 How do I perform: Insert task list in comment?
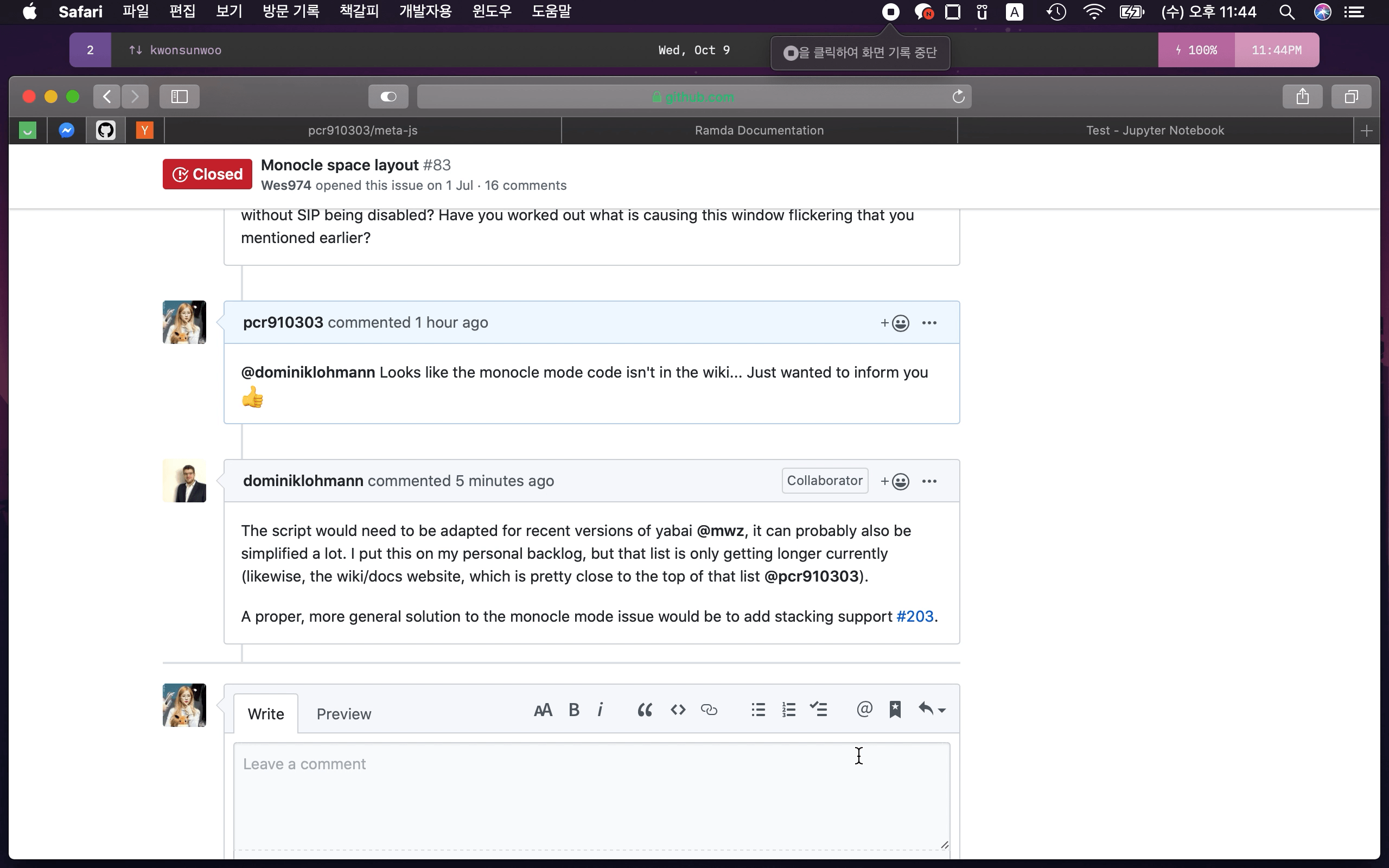[x=818, y=710]
